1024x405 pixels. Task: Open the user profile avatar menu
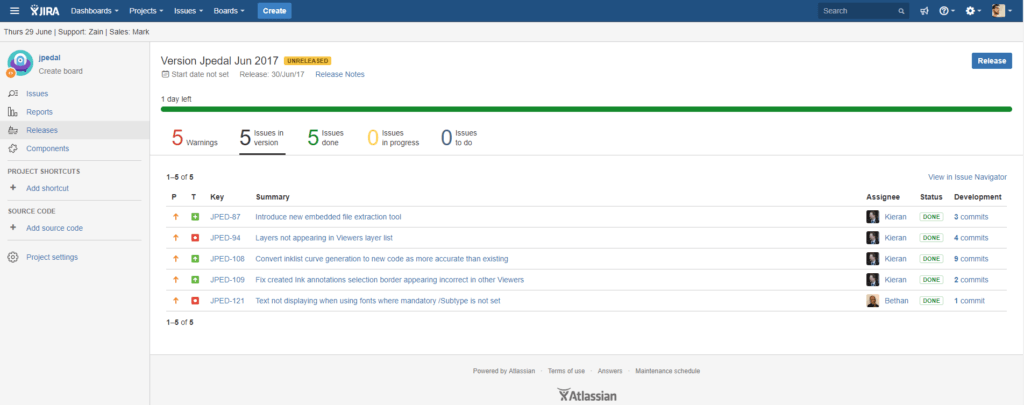point(1002,11)
